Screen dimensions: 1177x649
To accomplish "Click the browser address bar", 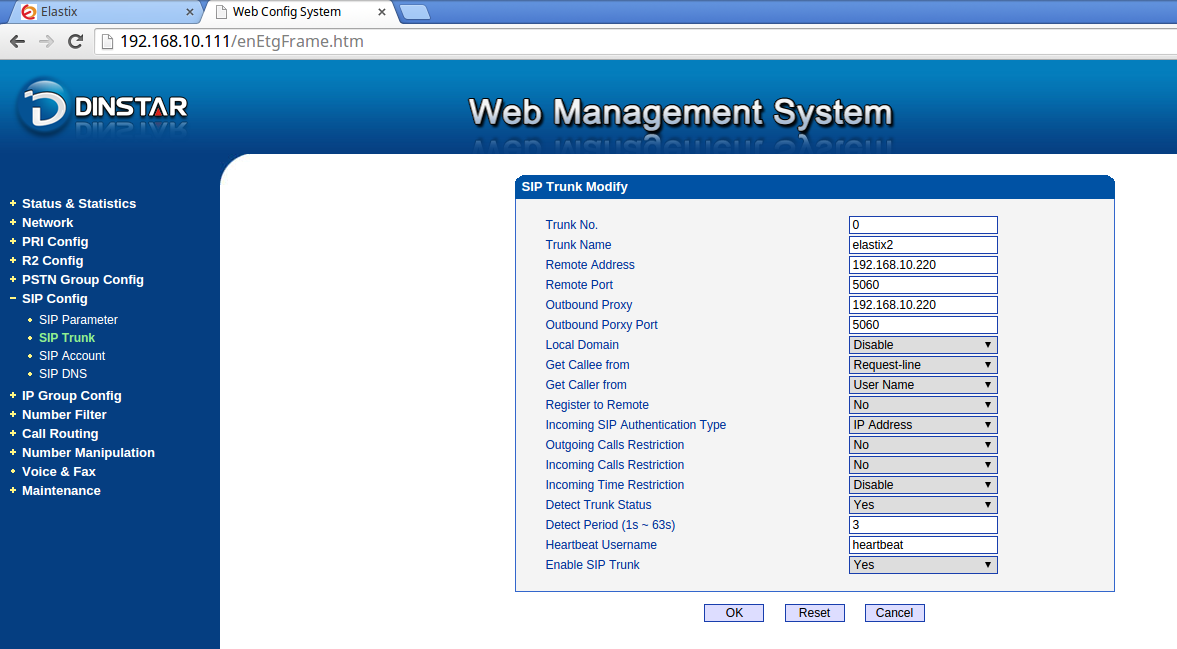I will click(x=600, y=41).
